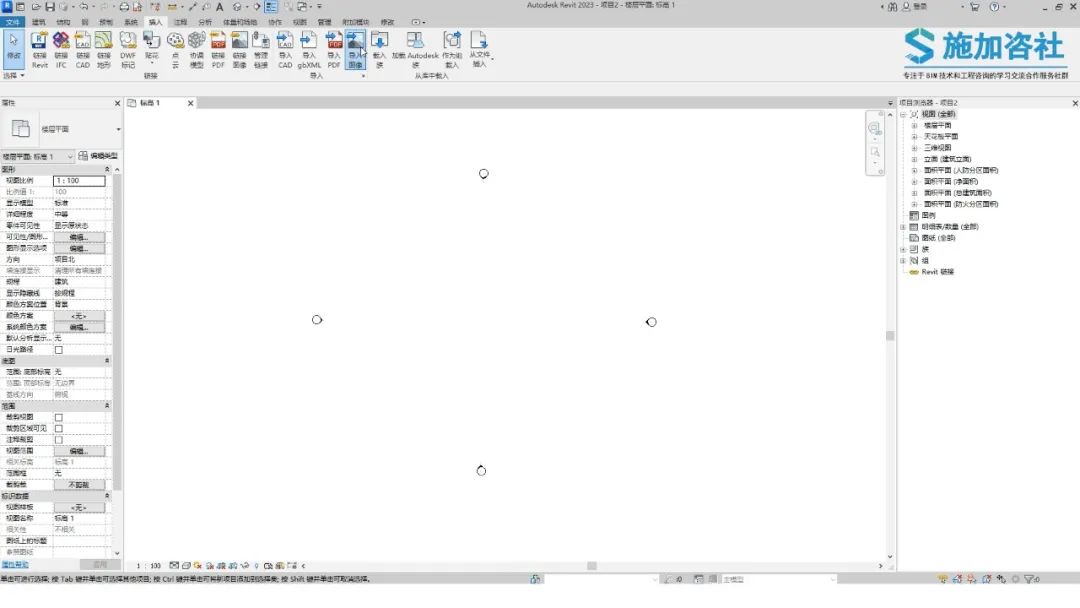
Task: Click the Import gbXML (导入 gbXML) icon
Action: pyautogui.click(x=309, y=50)
